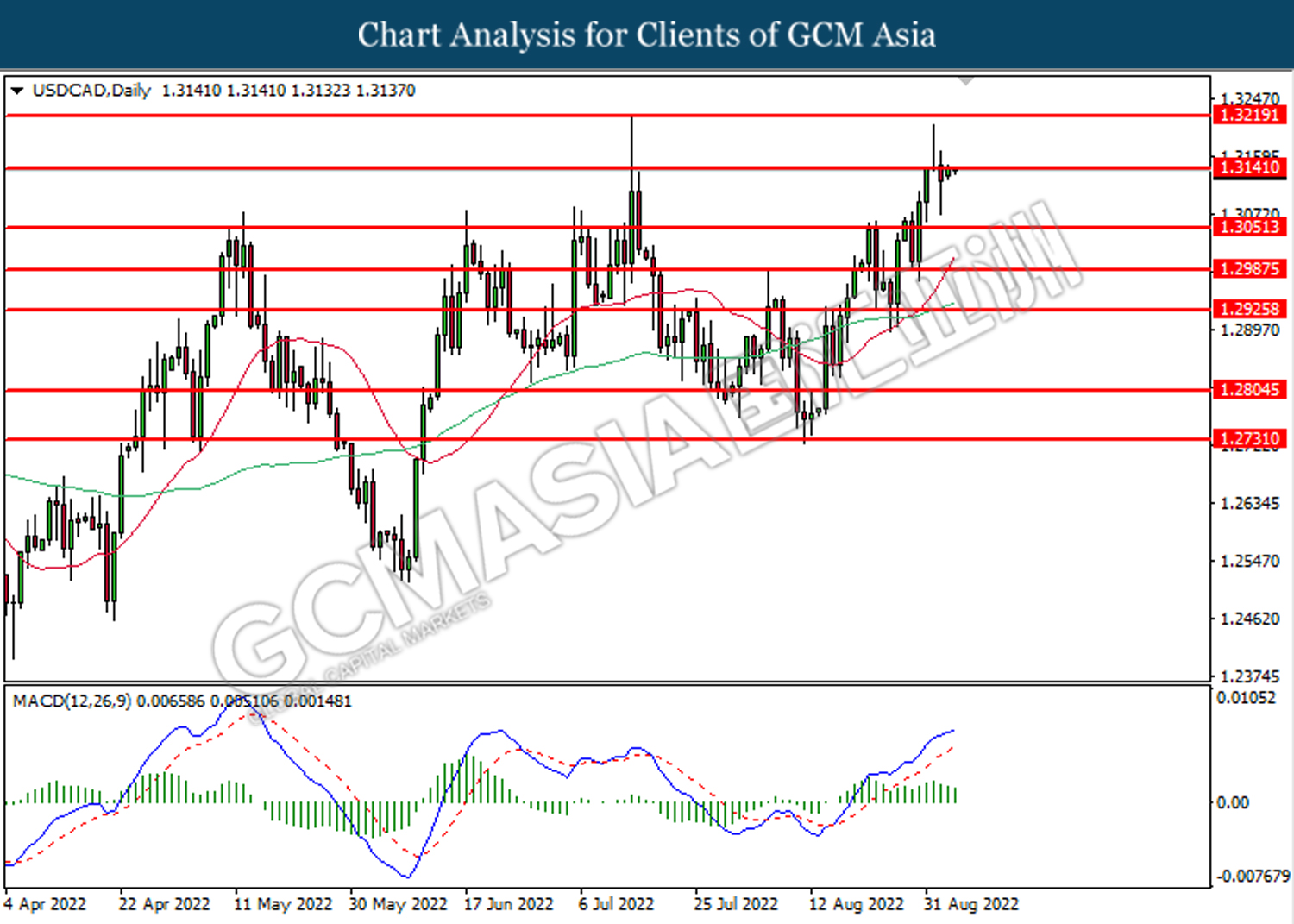
Task: Select the 1.30513 price level label
Action: click(1249, 227)
